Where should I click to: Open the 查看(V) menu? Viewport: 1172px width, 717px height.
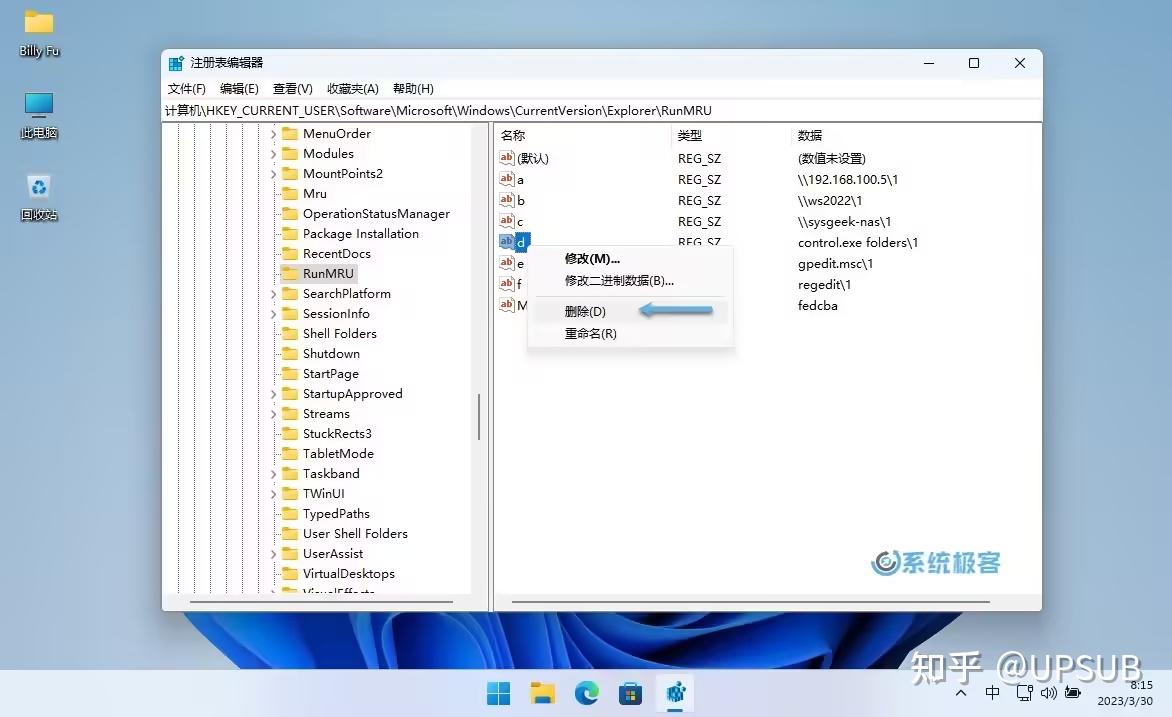tap(291, 88)
